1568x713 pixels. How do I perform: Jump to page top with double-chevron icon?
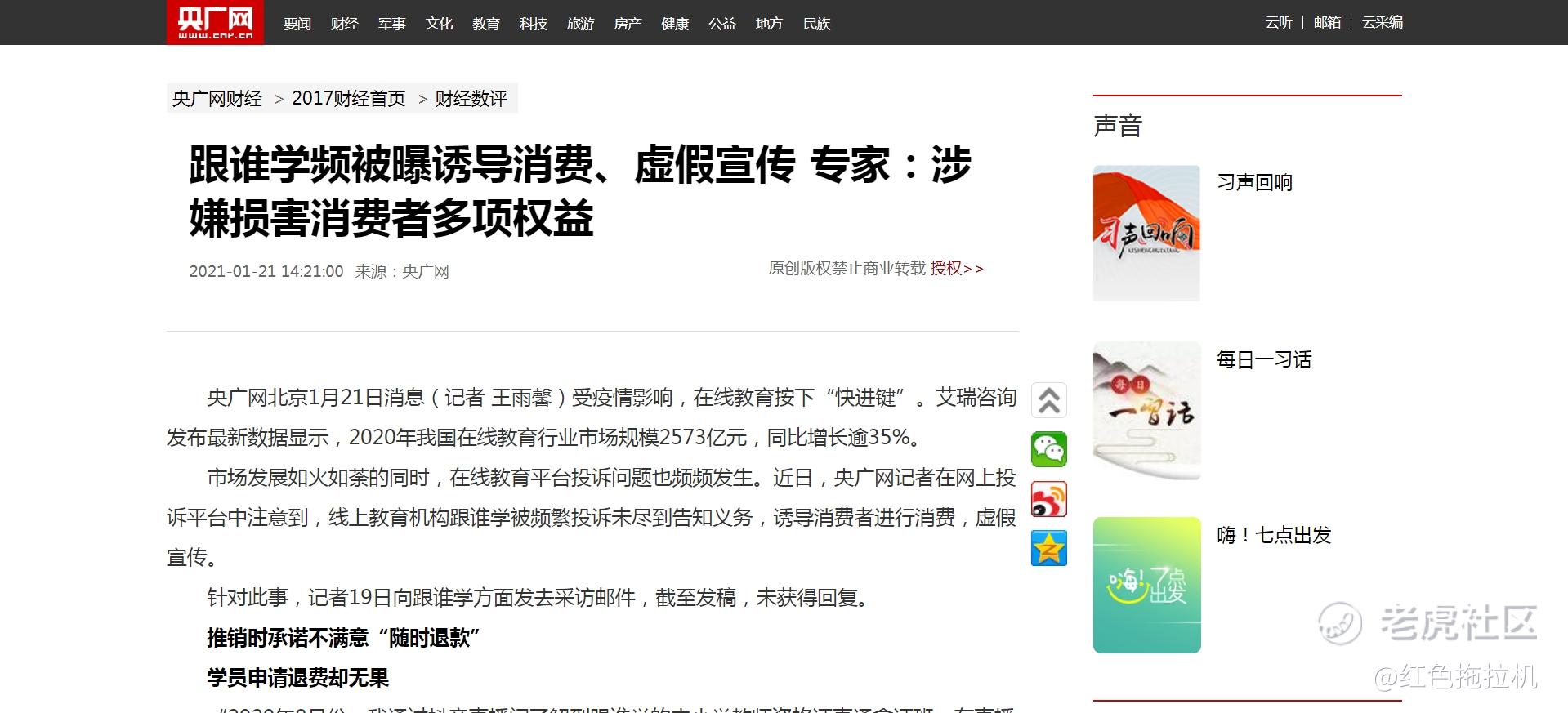pos(1049,400)
